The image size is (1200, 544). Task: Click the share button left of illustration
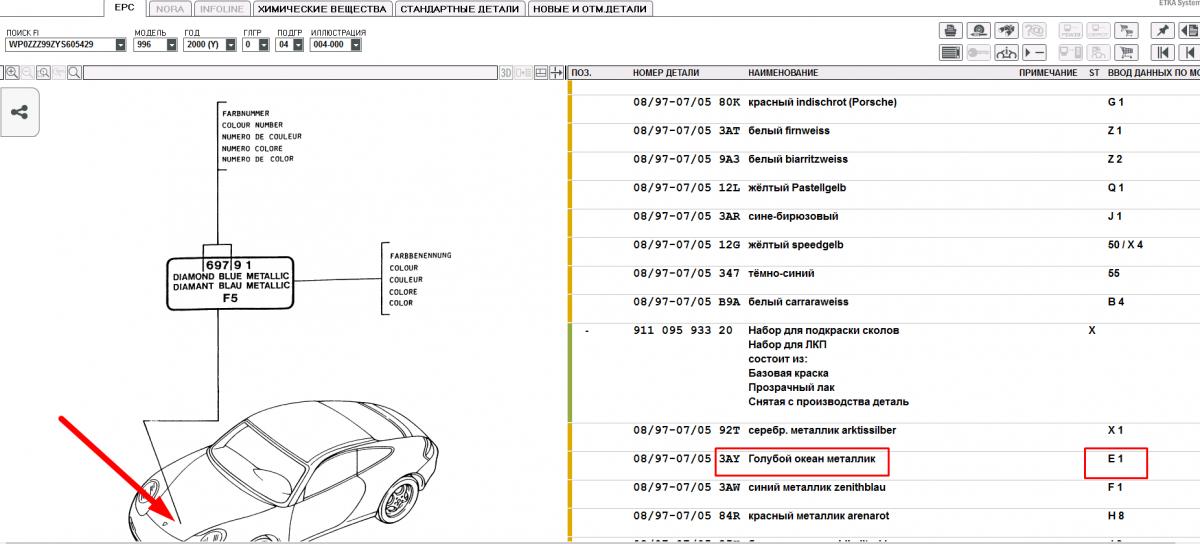[x=19, y=112]
